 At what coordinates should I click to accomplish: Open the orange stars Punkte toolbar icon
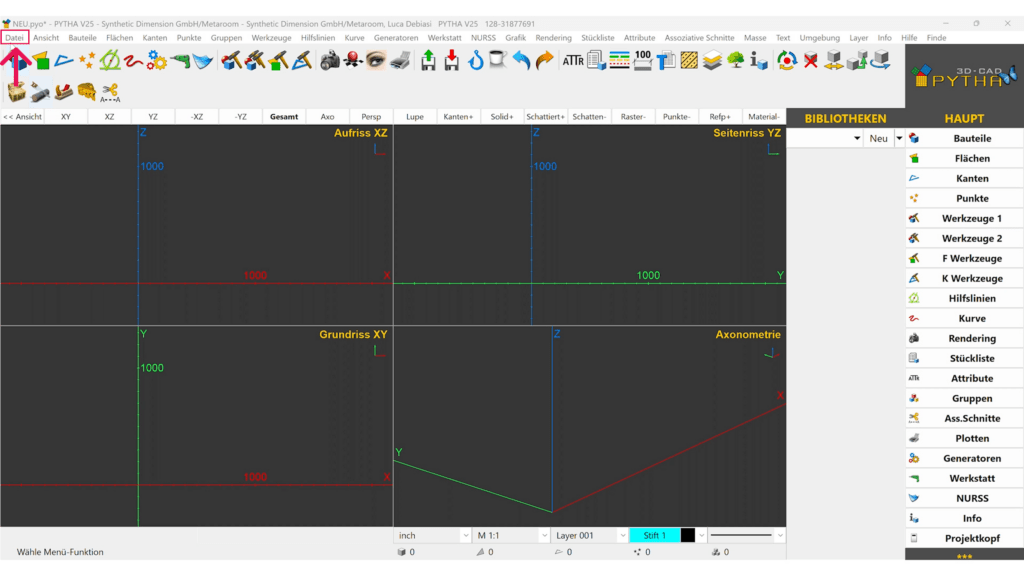[x=87, y=61]
